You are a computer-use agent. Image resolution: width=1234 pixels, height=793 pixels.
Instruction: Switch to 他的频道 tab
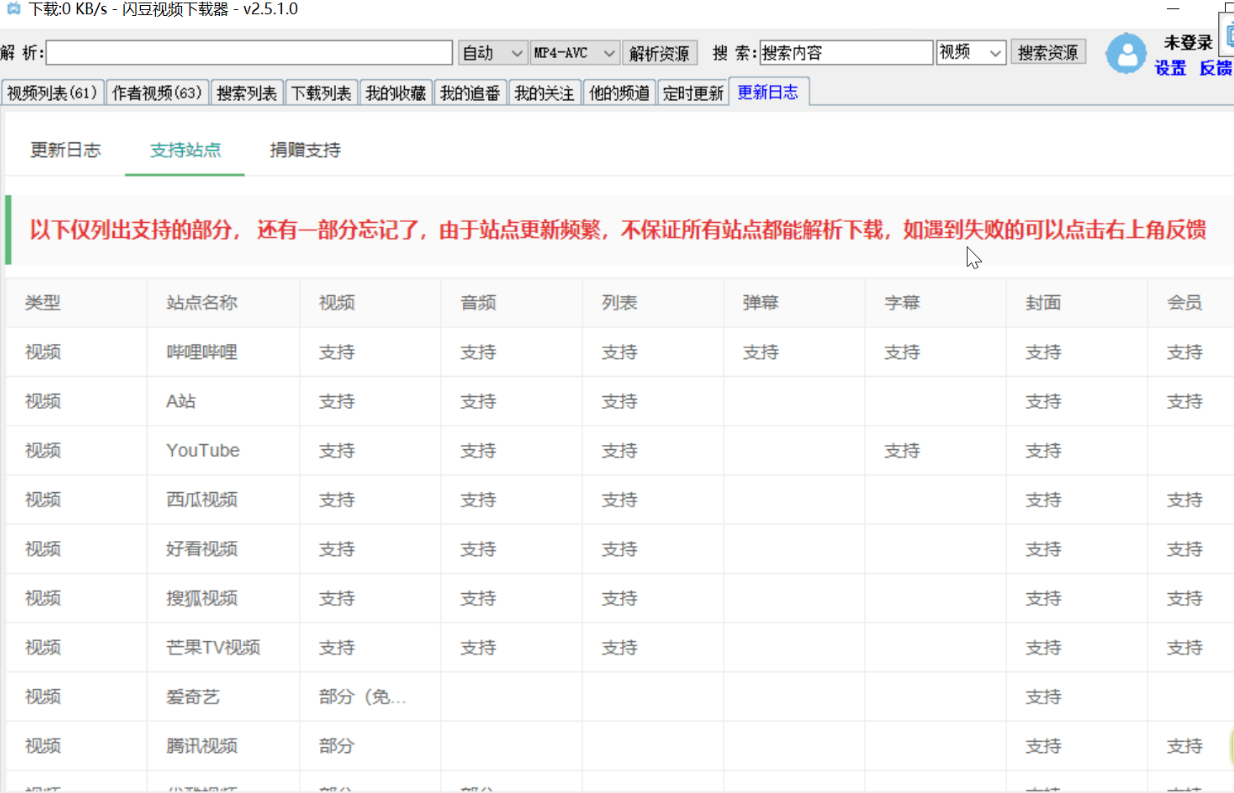pyautogui.click(x=619, y=93)
